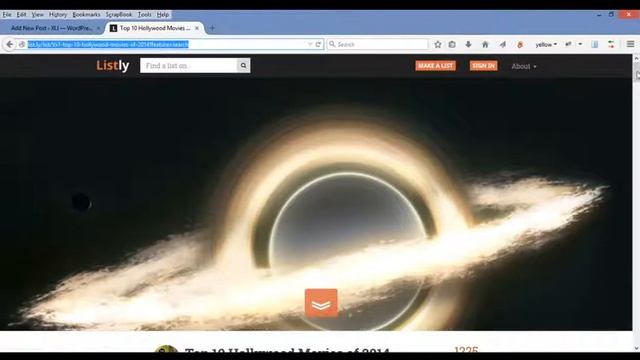640x360 pixels.
Task: Reload the current page
Action: [x=318, y=44]
